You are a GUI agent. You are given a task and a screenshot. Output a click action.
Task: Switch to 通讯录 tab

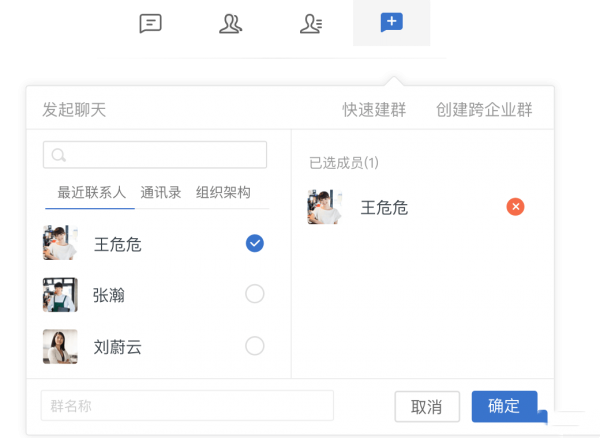pos(161,192)
